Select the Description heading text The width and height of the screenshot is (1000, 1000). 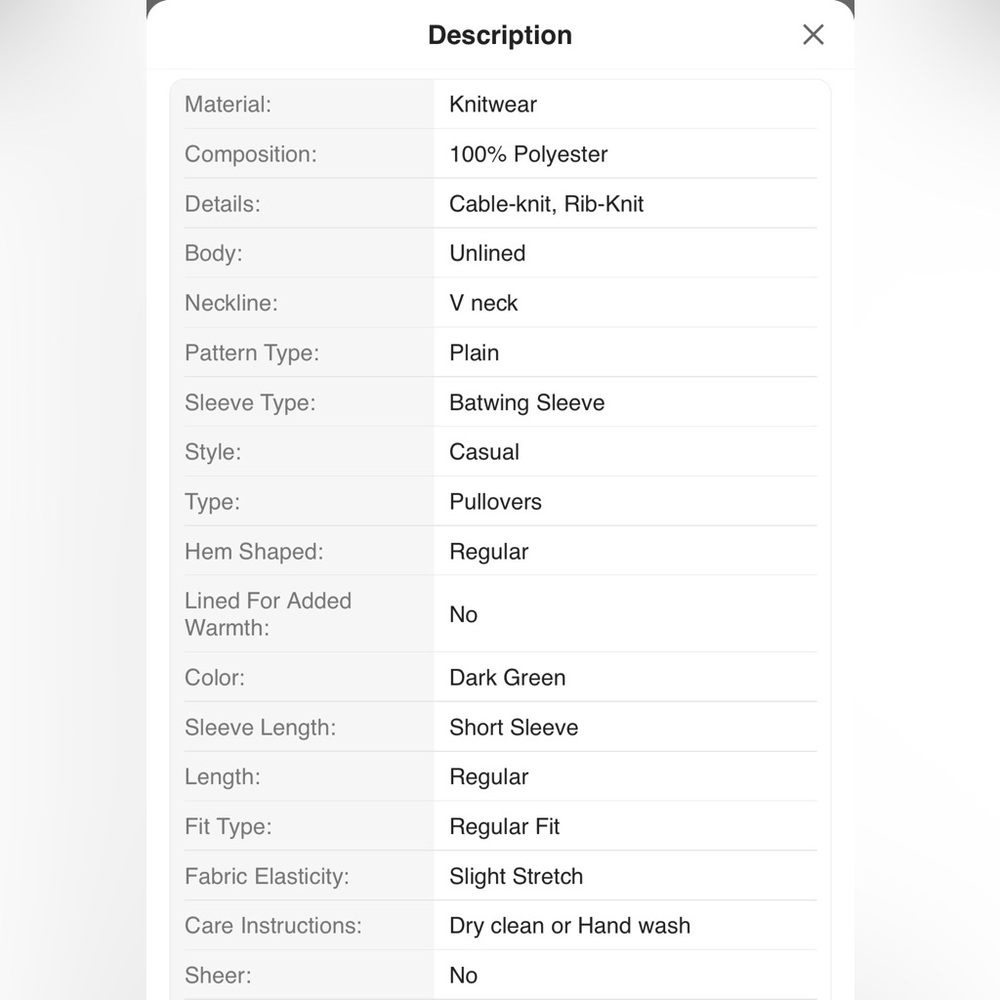500,35
